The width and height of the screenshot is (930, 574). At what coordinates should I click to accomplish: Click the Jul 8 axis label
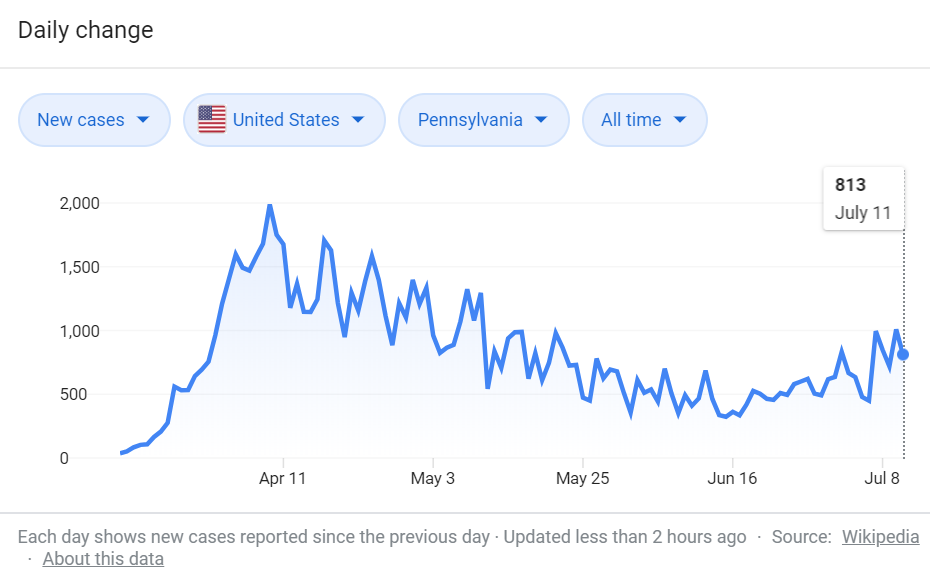pos(882,479)
